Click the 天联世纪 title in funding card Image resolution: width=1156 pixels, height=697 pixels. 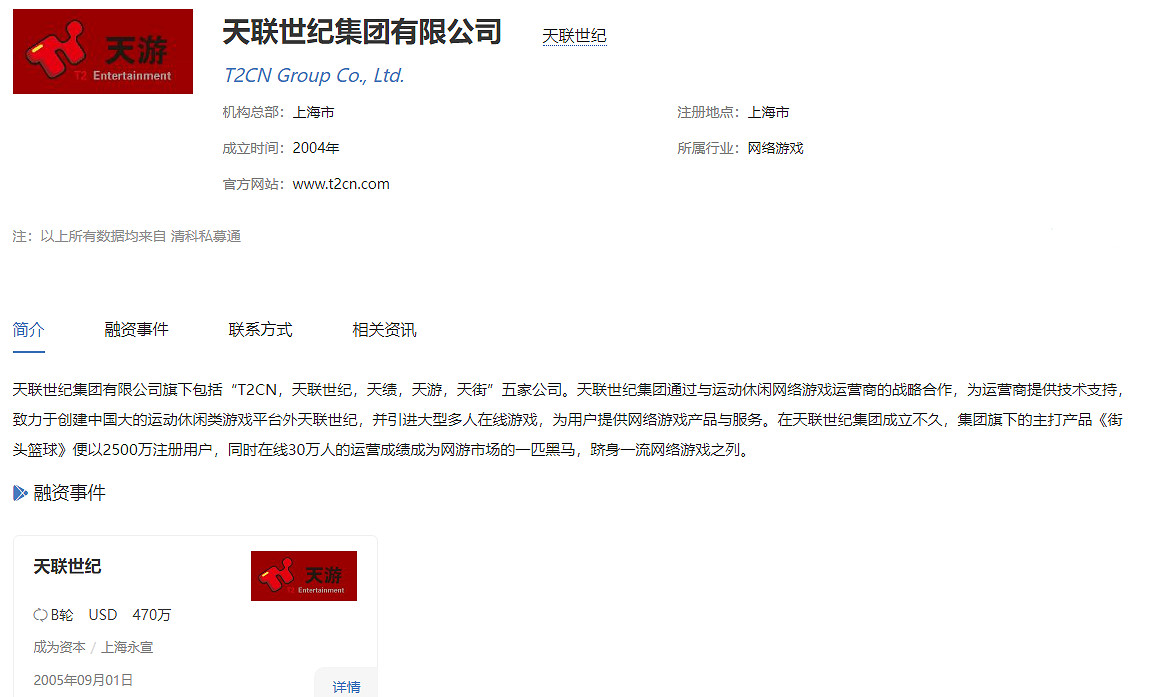point(68,567)
